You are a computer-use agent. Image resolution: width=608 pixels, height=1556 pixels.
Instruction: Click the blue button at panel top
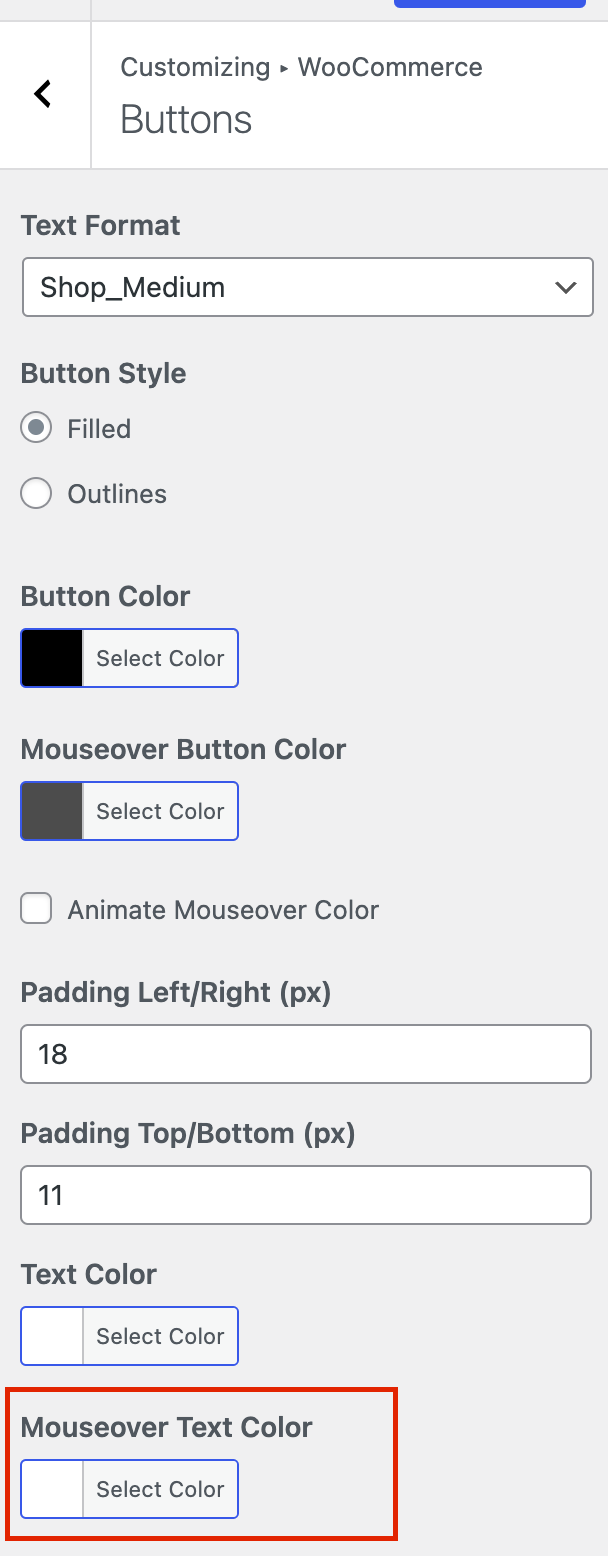489,4
